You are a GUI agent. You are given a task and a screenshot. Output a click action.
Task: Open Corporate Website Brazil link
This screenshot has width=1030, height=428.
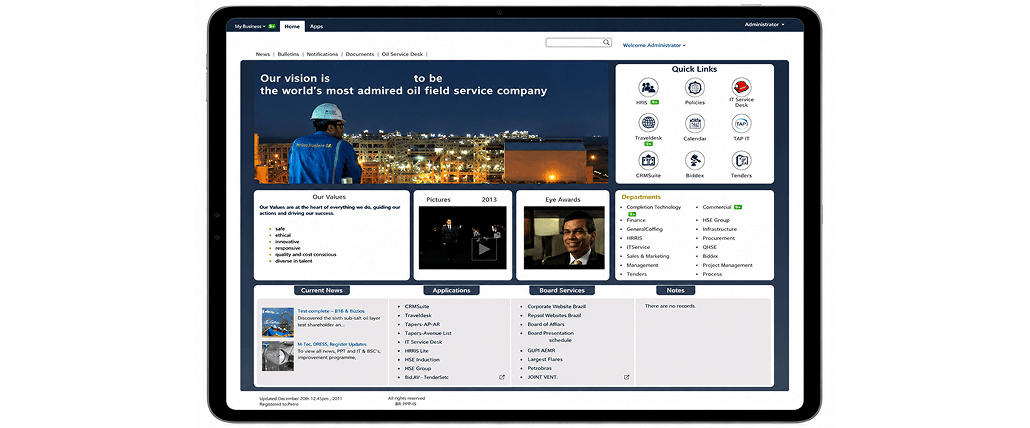(557, 307)
